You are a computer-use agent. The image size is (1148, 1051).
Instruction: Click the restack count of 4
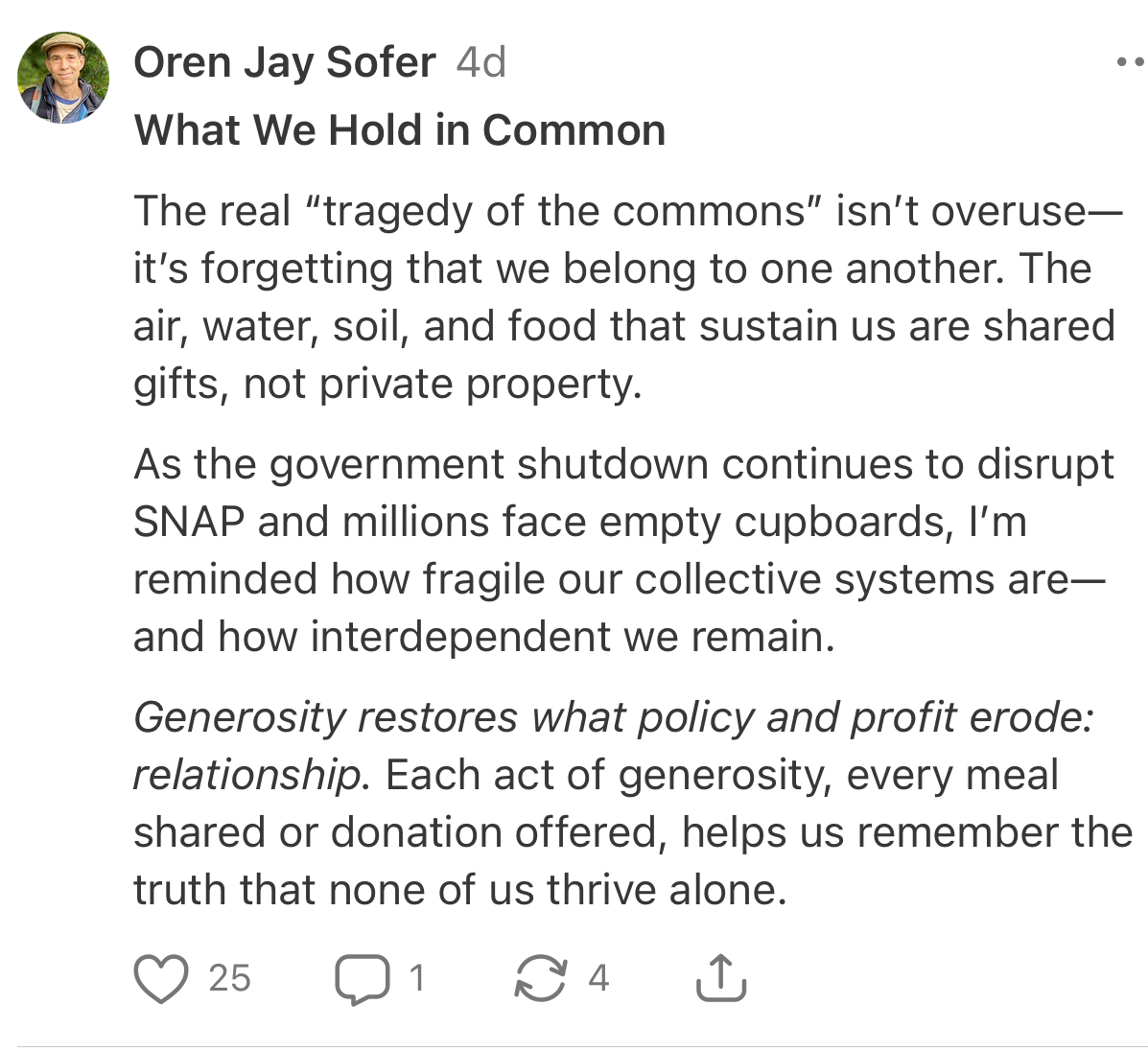(598, 978)
